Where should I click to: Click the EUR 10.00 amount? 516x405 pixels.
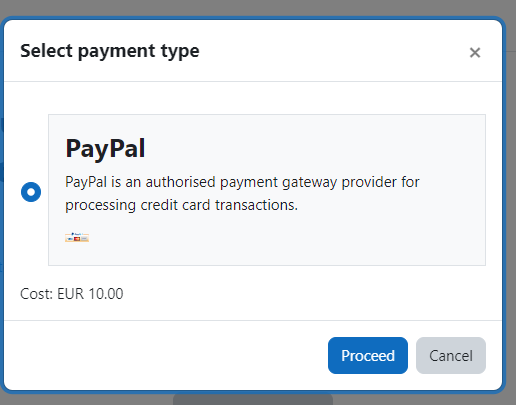tap(90, 294)
